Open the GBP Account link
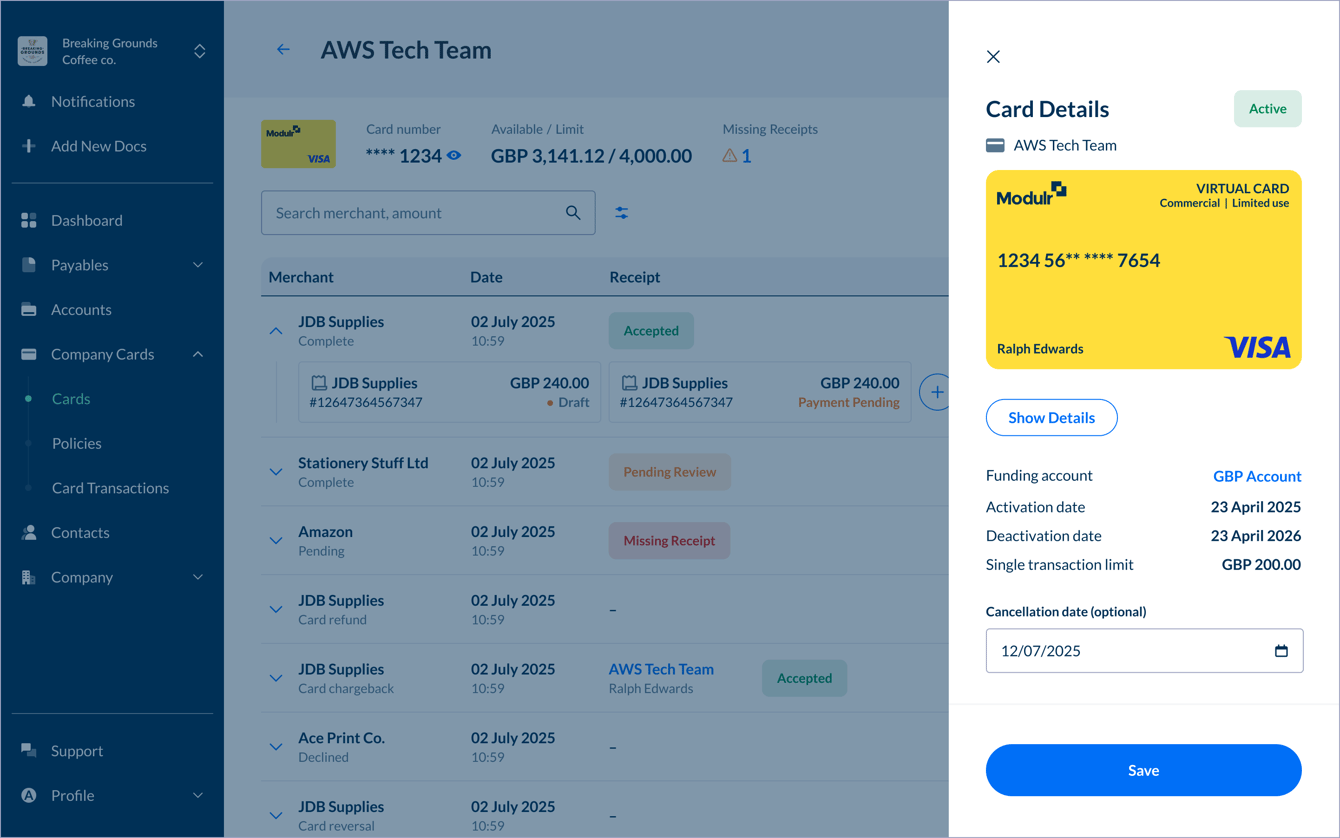The width and height of the screenshot is (1340, 838). pos(1257,476)
